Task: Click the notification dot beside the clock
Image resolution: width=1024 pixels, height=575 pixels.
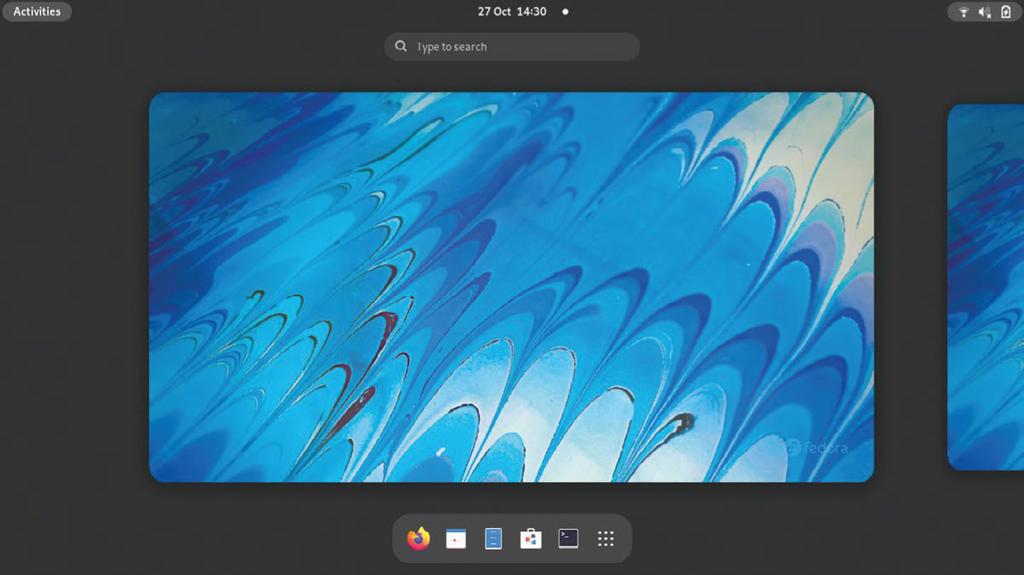Action: tap(565, 11)
